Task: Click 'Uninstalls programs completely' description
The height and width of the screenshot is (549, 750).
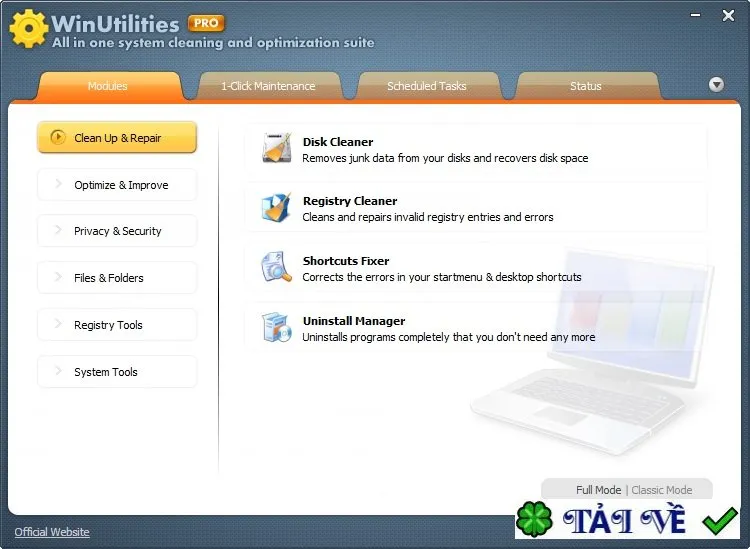Action: click(x=449, y=337)
